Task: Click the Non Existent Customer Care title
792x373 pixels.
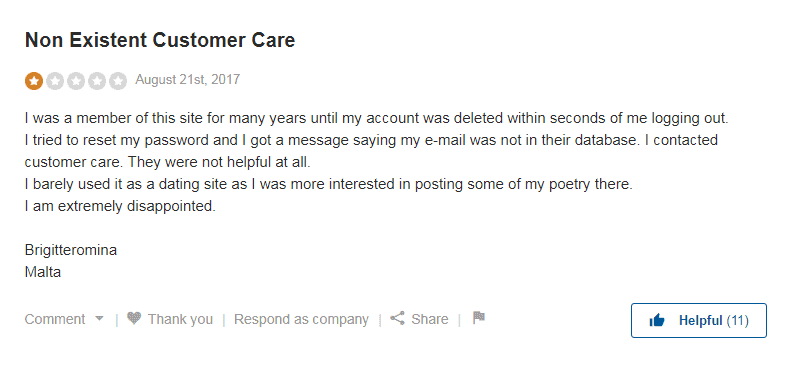Action: click(x=160, y=40)
